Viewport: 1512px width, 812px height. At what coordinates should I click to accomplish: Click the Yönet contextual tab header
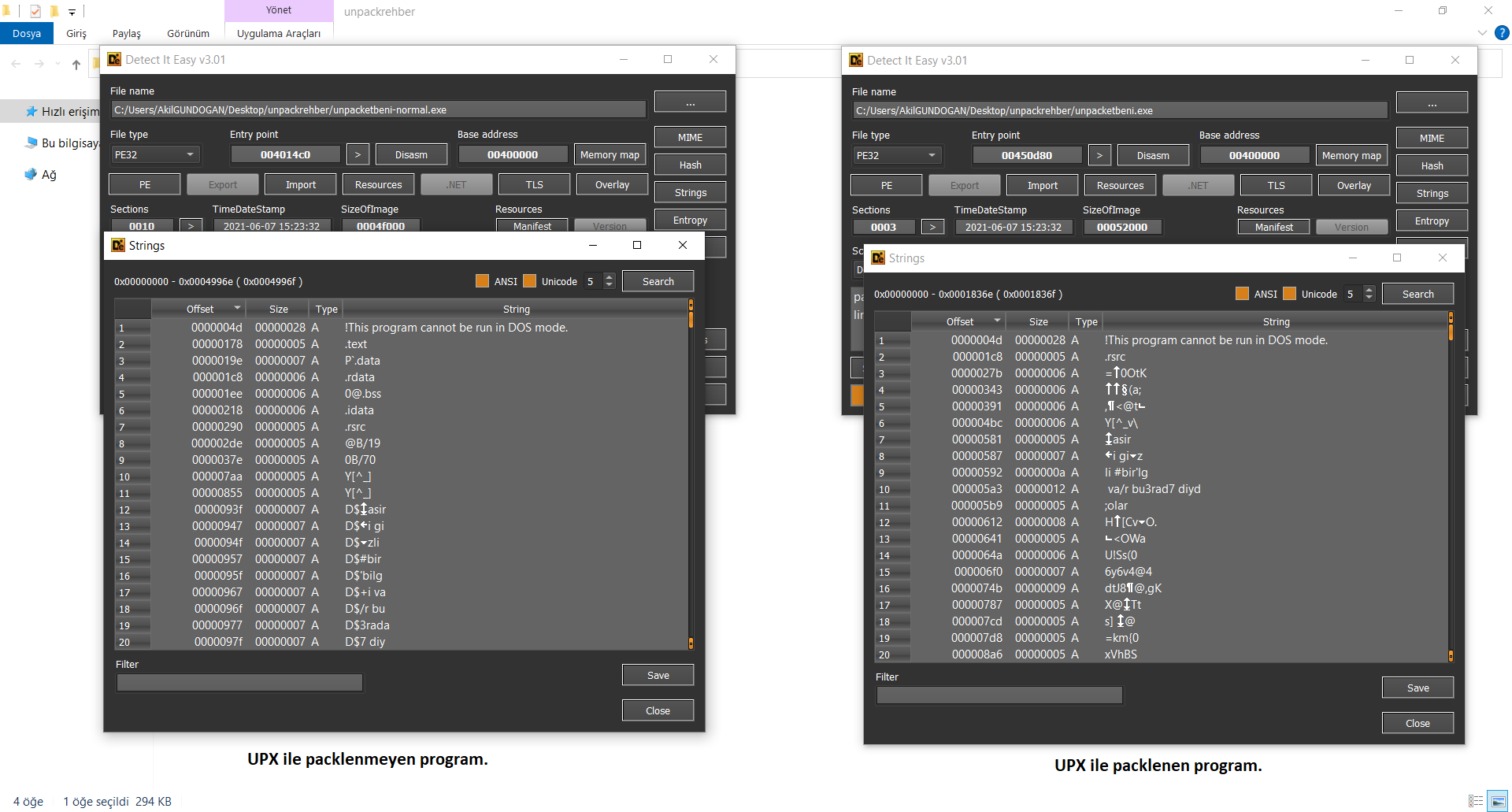[x=279, y=10]
